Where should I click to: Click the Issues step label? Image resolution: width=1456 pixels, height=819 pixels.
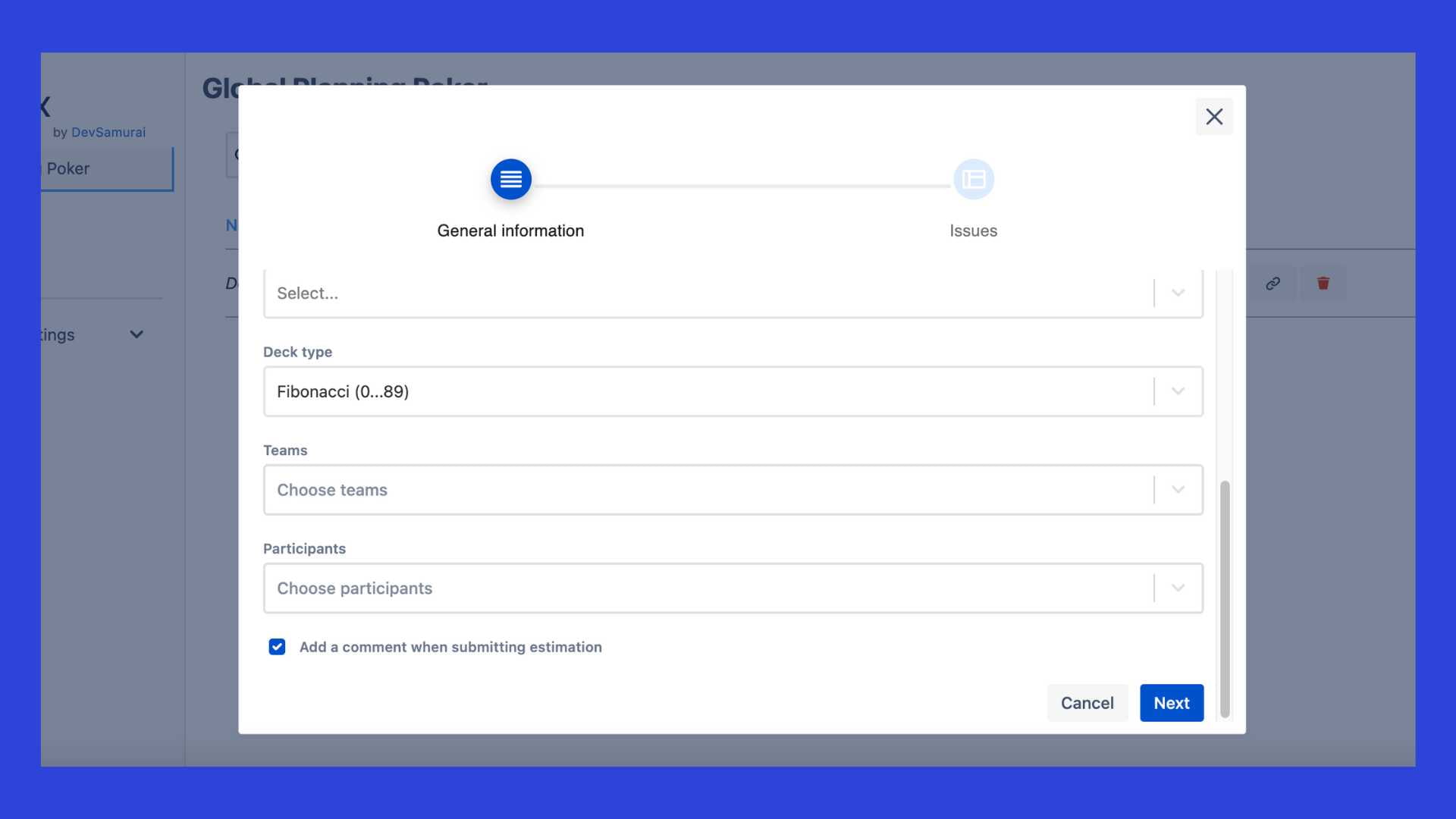973,231
